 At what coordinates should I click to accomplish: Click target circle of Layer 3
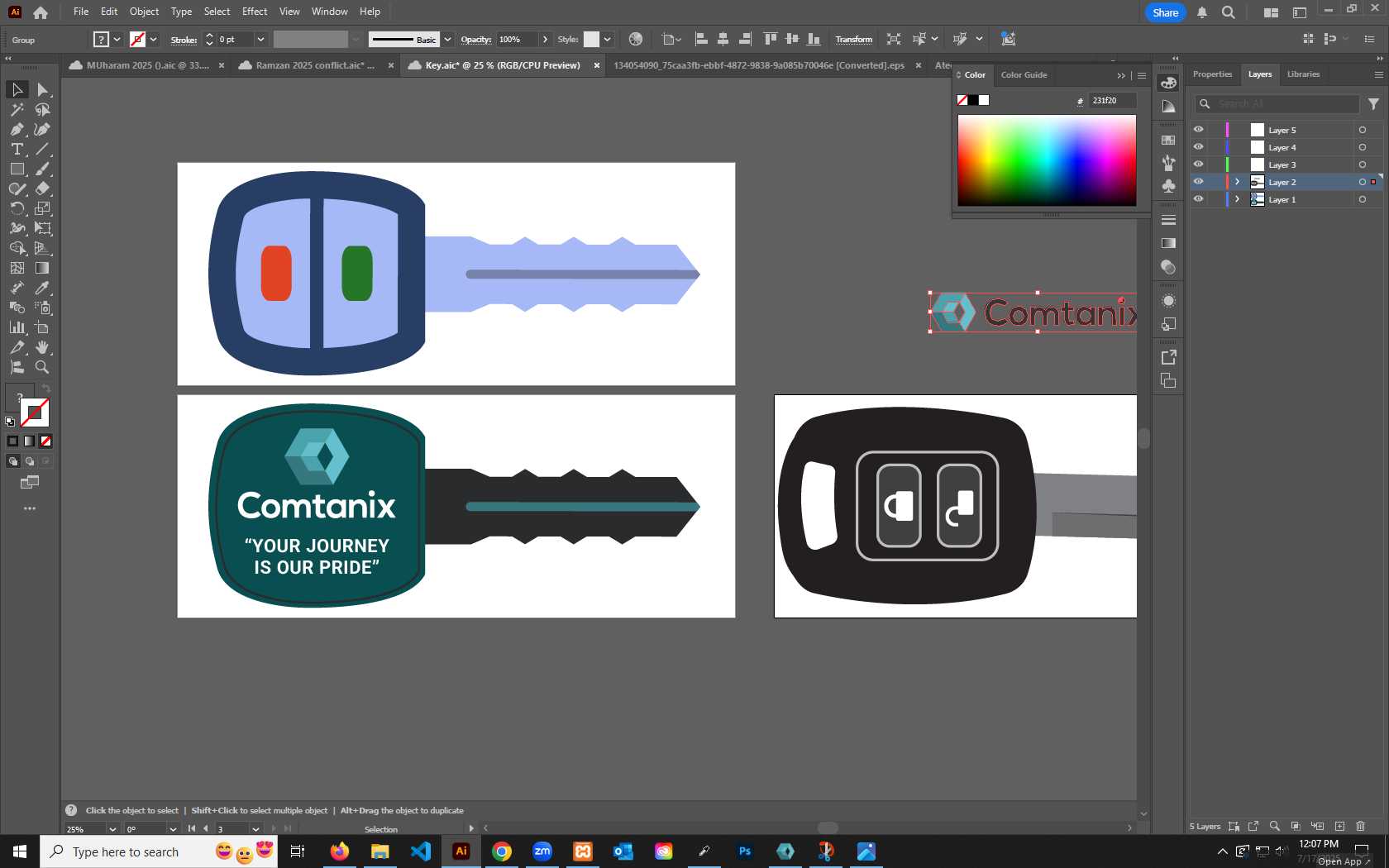(1362, 165)
